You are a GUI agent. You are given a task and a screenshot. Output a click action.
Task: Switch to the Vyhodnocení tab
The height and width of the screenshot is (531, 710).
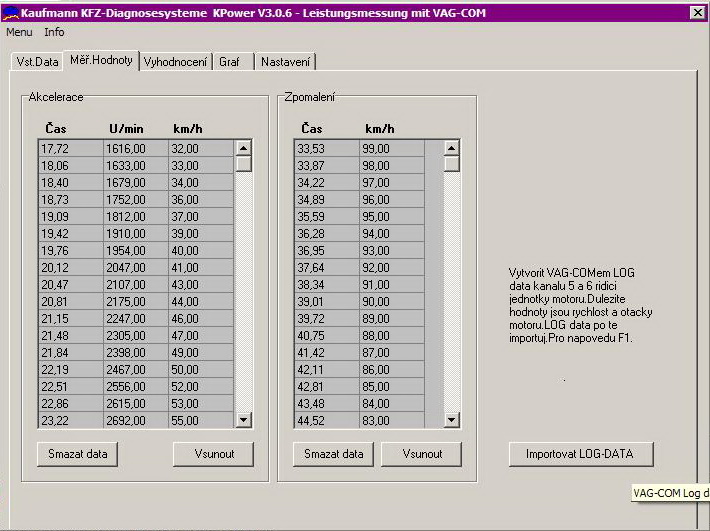click(x=175, y=62)
